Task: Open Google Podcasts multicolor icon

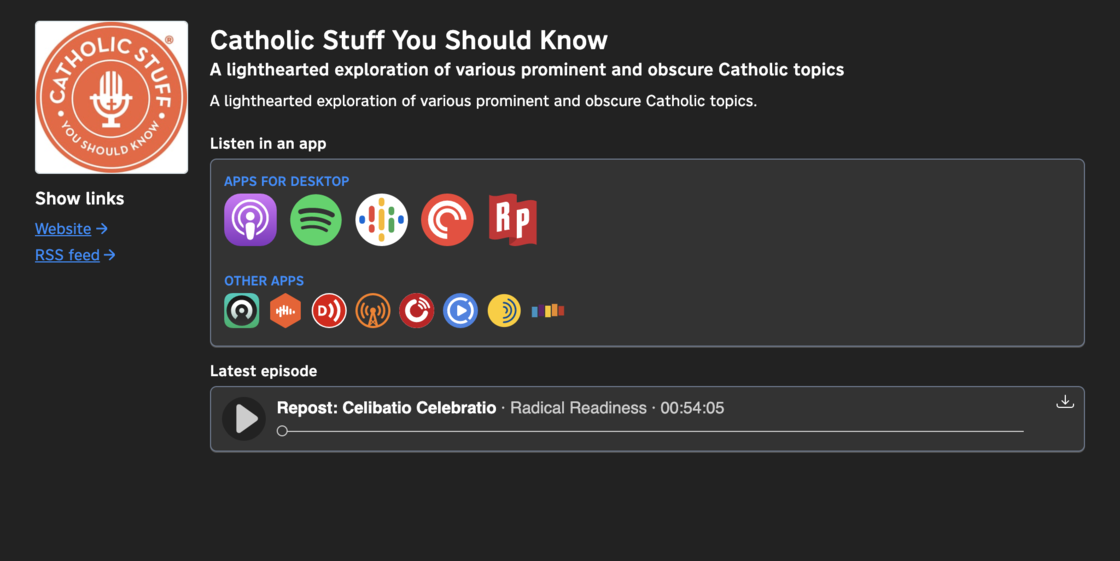Action: coord(381,220)
